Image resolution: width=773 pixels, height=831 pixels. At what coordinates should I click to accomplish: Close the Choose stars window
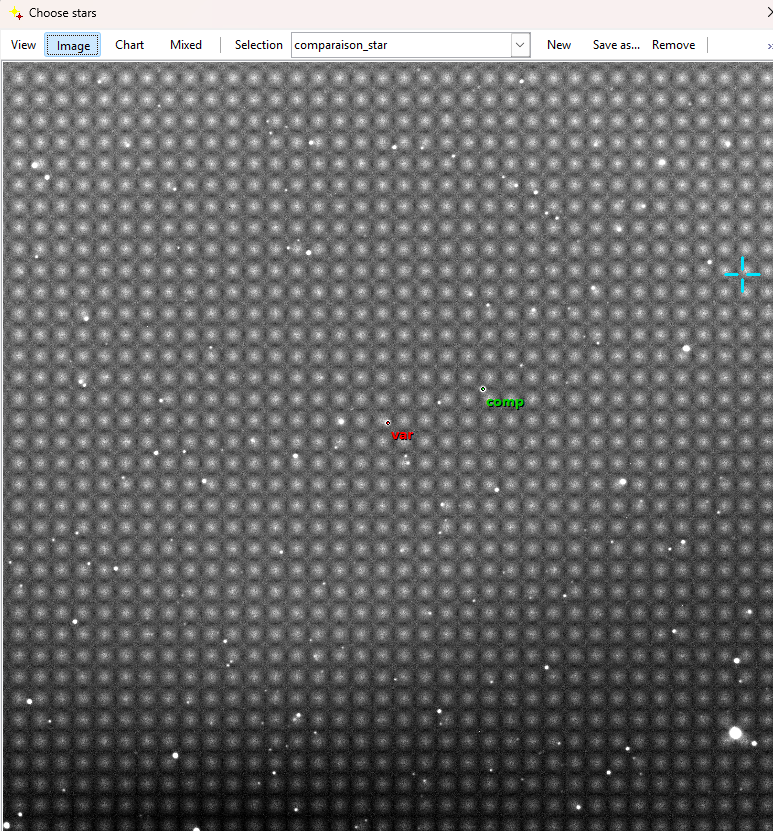(x=767, y=13)
